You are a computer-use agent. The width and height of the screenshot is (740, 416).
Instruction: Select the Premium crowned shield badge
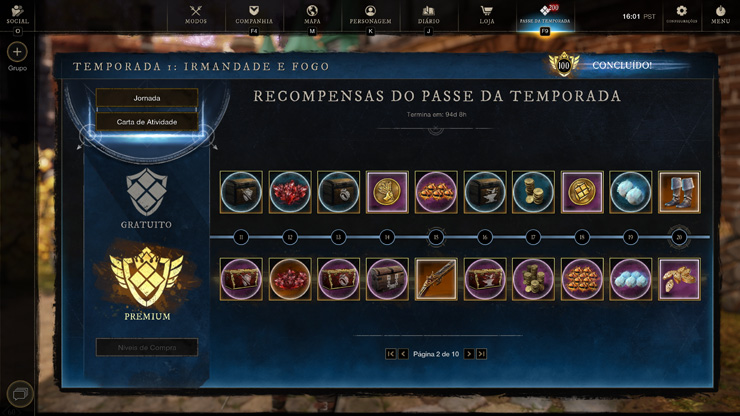tap(147, 276)
